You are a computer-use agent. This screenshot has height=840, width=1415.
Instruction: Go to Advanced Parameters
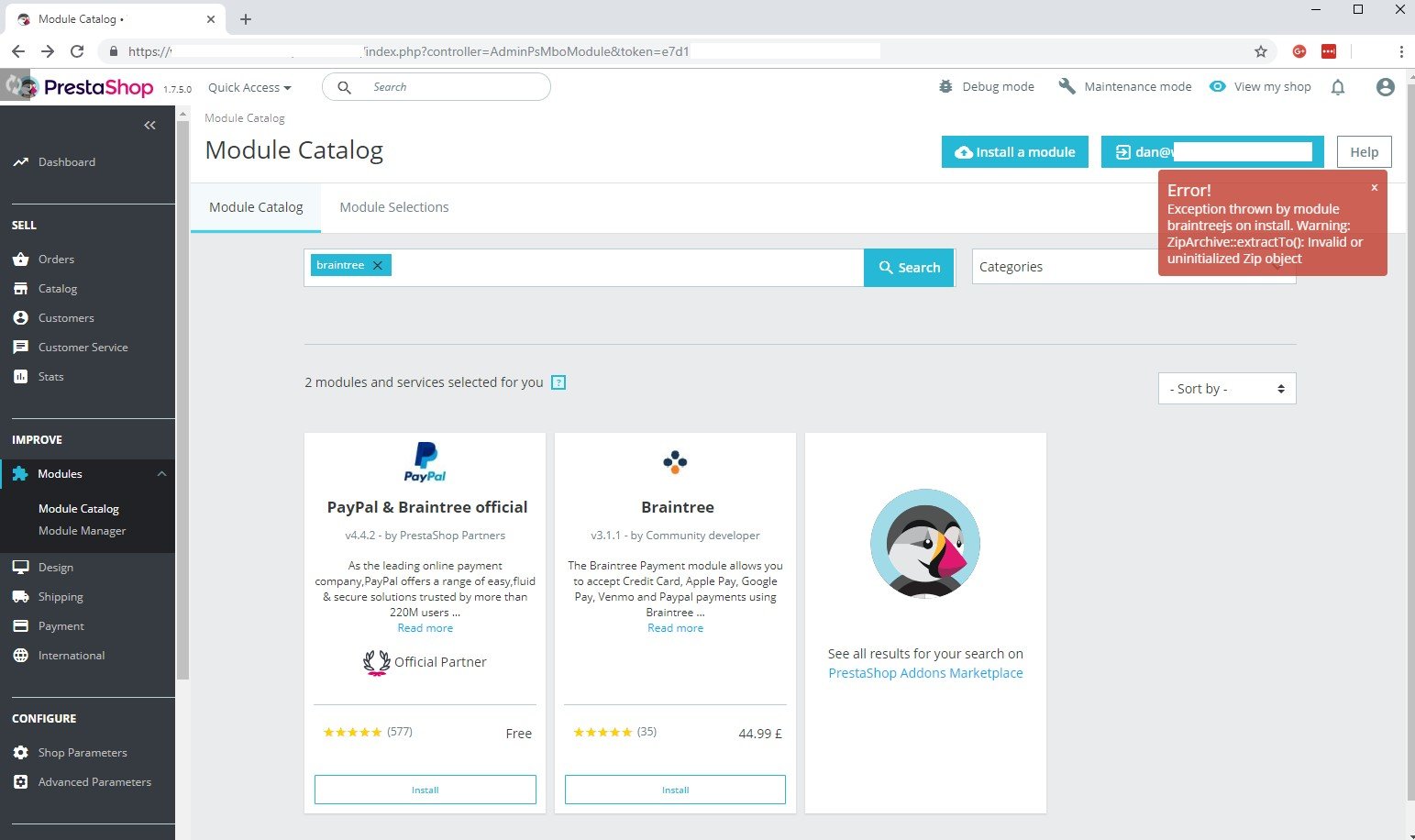tap(94, 782)
